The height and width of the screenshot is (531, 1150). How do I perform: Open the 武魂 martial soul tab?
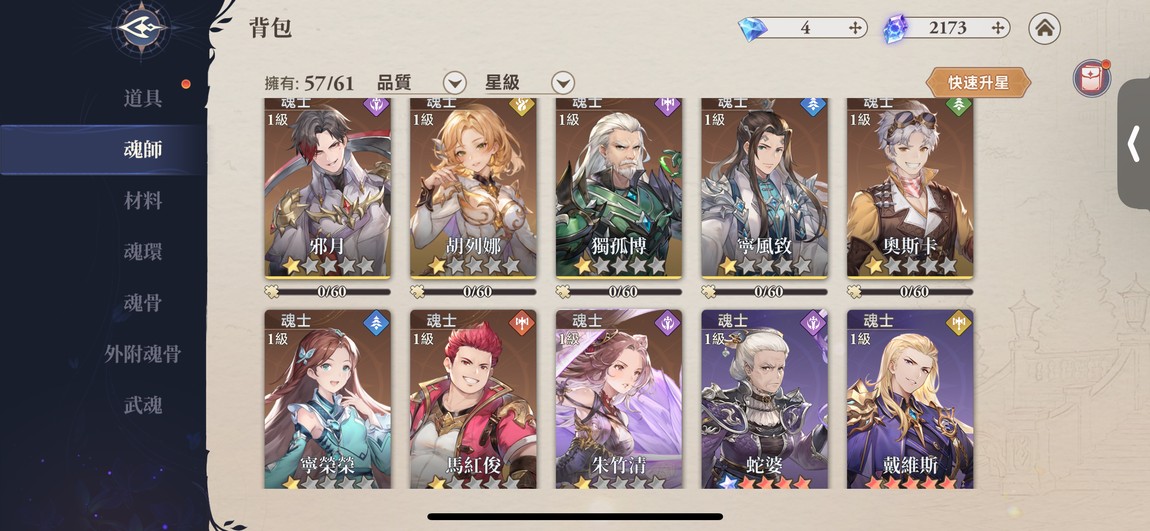143,405
